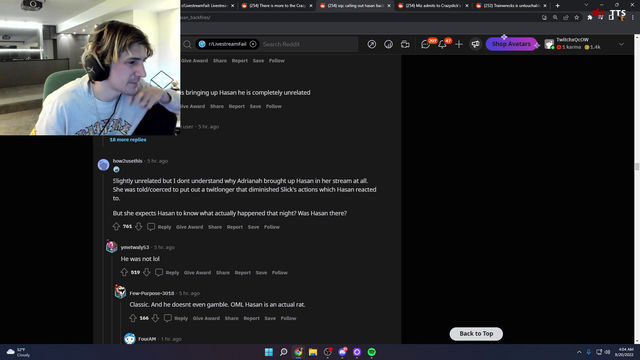The image size is (640, 360).
Task: Open the Reddit coins icon in header
Action: (x=388, y=44)
